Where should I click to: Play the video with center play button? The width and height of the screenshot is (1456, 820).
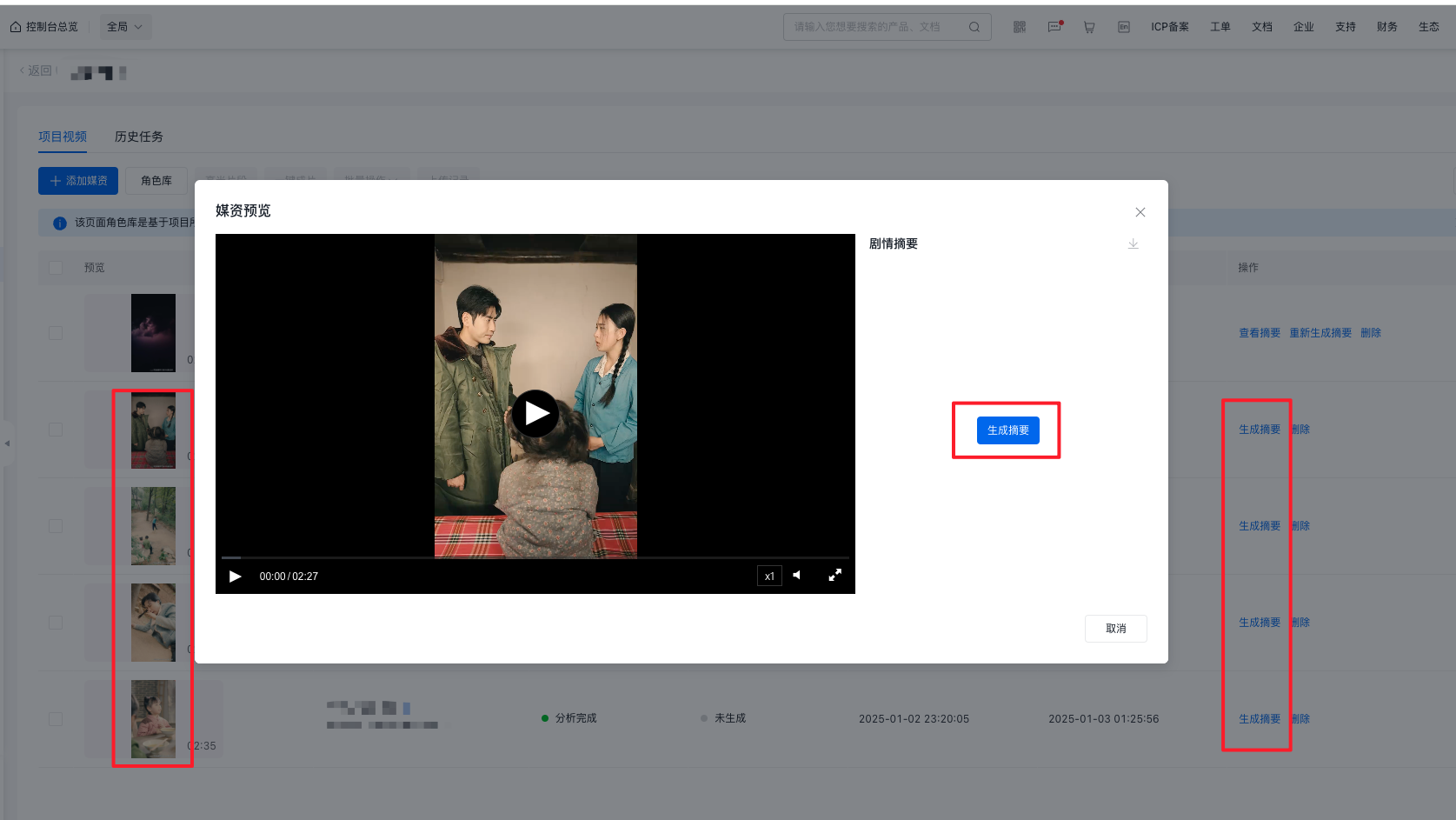point(535,414)
